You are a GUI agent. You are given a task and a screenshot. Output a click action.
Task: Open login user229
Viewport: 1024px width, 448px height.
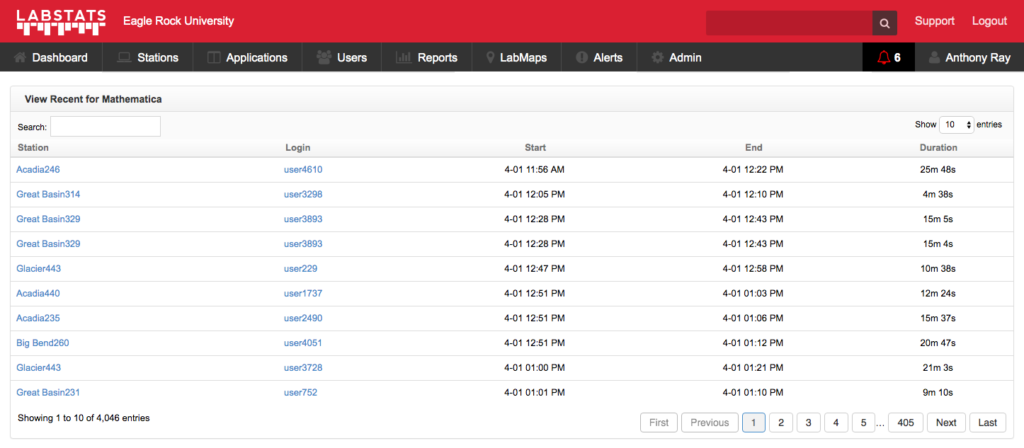pos(300,268)
